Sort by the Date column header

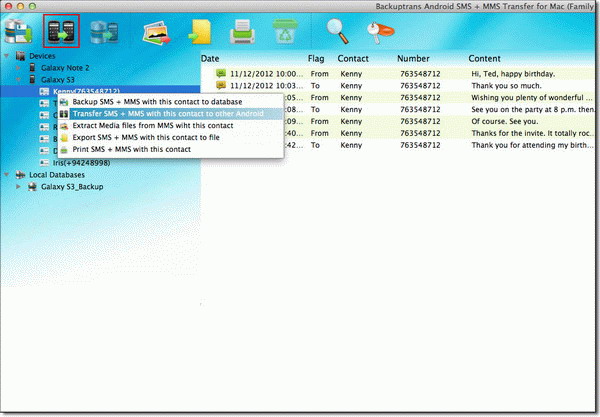(x=210, y=59)
